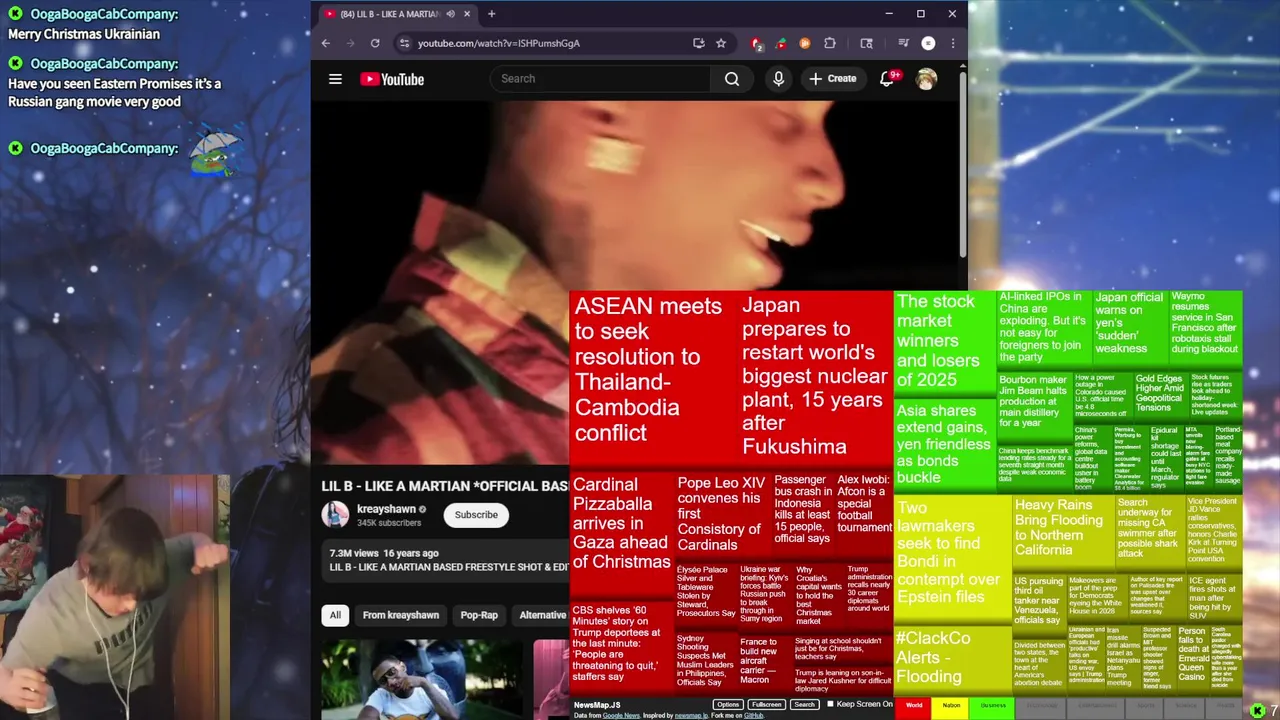Image resolution: width=1280 pixels, height=720 pixels.
Task: Click into the YouTube search field
Action: (x=600, y=79)
